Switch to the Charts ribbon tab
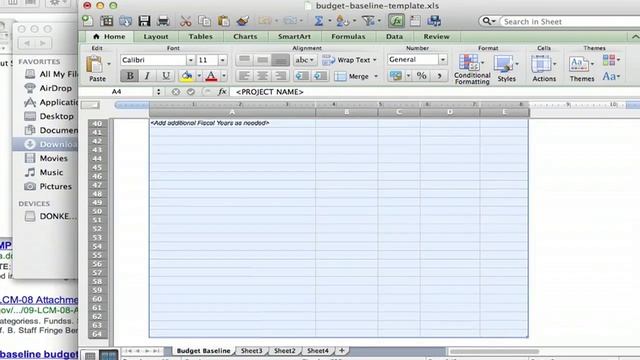Screen dimensions: 640x360 click(x=245, y=37)
